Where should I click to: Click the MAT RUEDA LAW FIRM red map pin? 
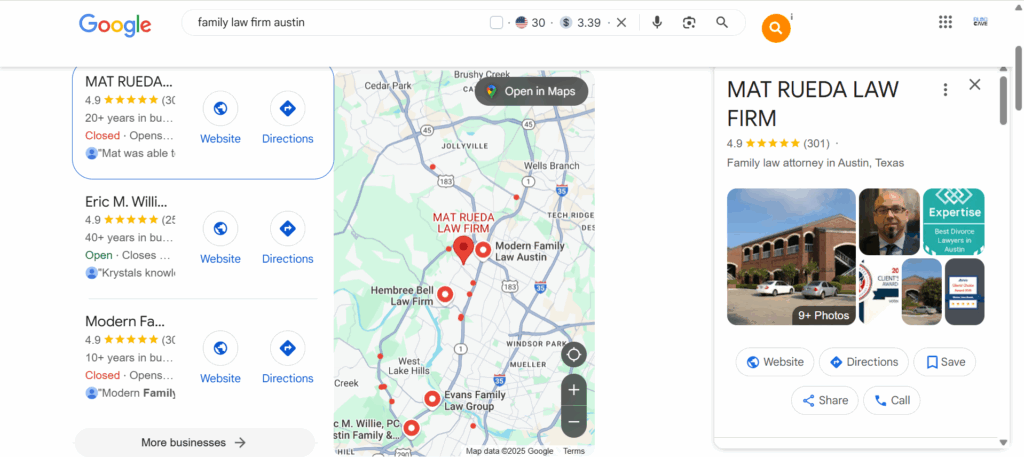[463, 250]
